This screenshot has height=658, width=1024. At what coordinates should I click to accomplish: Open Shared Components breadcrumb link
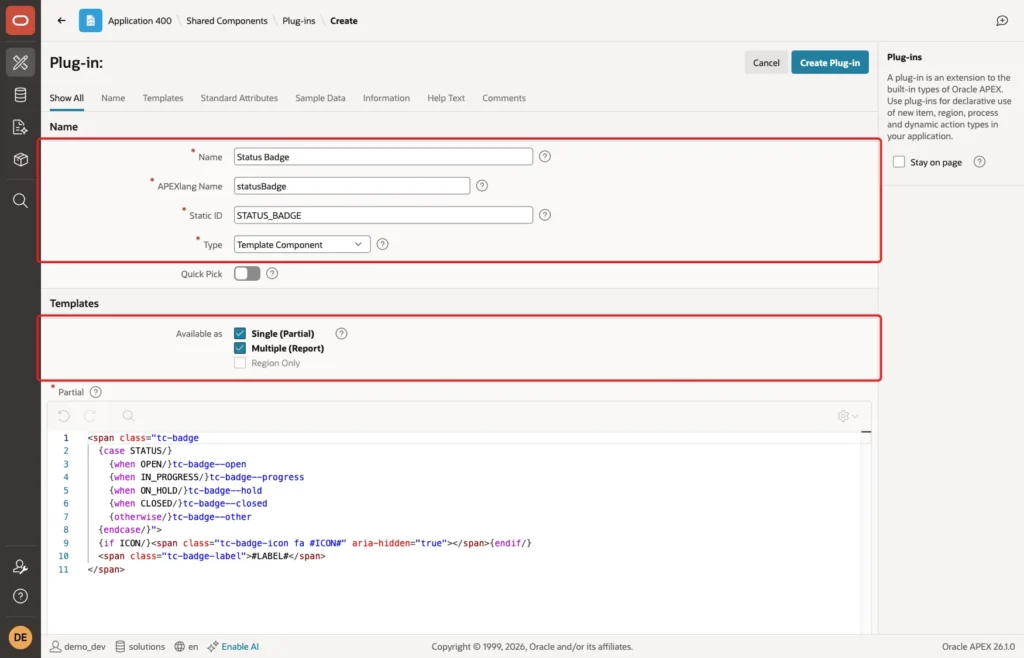(x=227, y=21)
